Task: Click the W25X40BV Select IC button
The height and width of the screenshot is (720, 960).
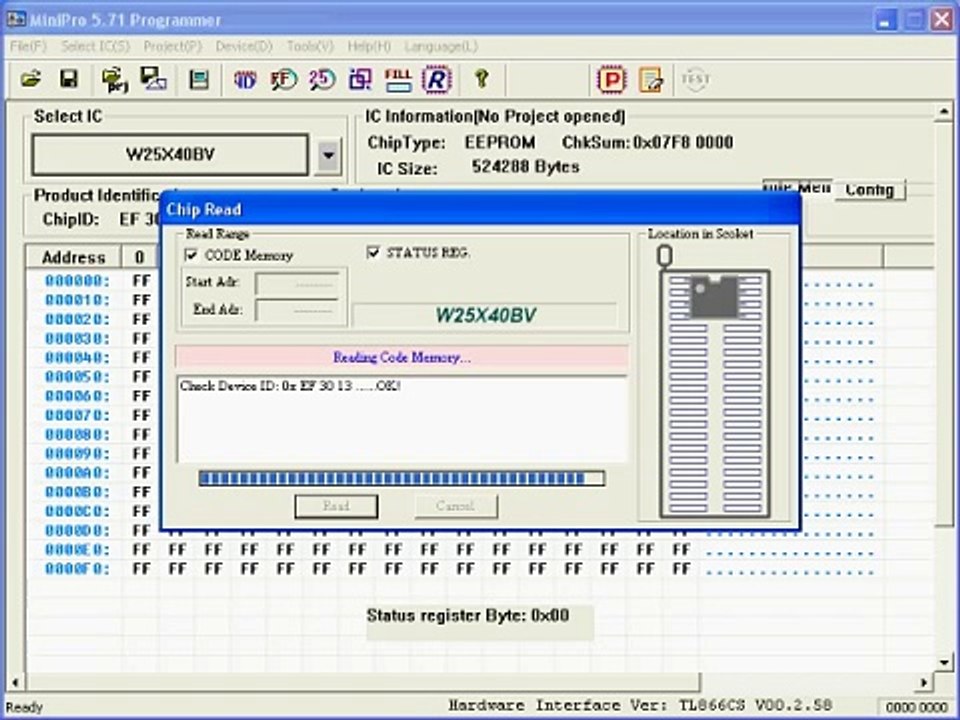Action: click(170, 155)
